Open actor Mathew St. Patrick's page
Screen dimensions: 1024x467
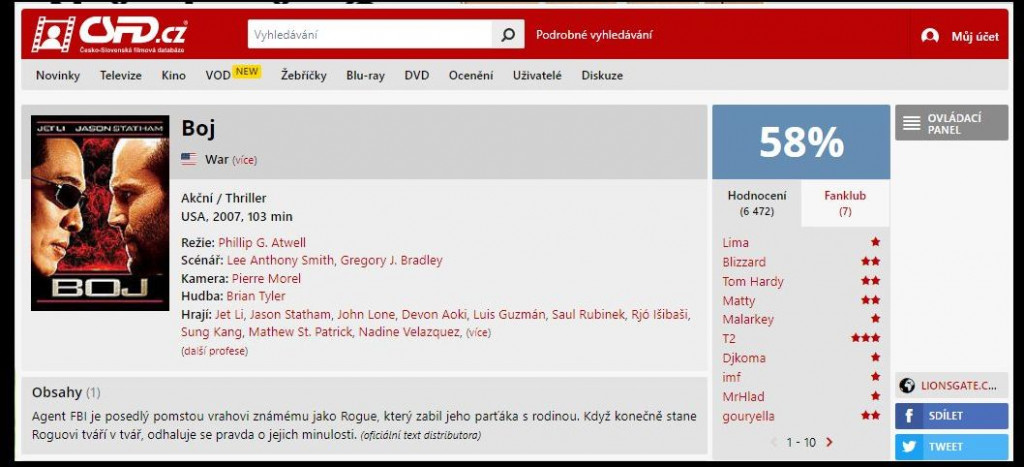point(300,332)
